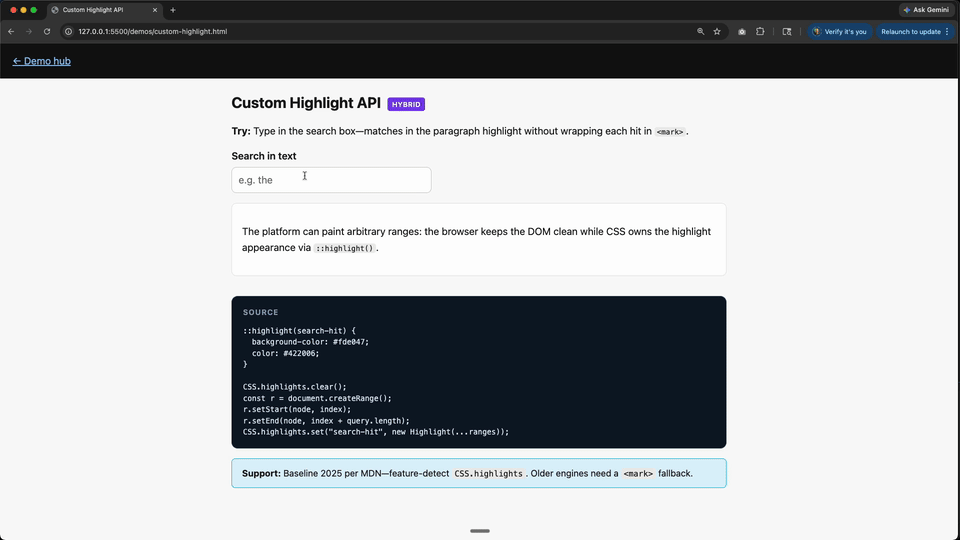Click the HYBRID badge
The height and width of the screenshot is (540, 960).
pyautogui.click(x=406, y=104)
